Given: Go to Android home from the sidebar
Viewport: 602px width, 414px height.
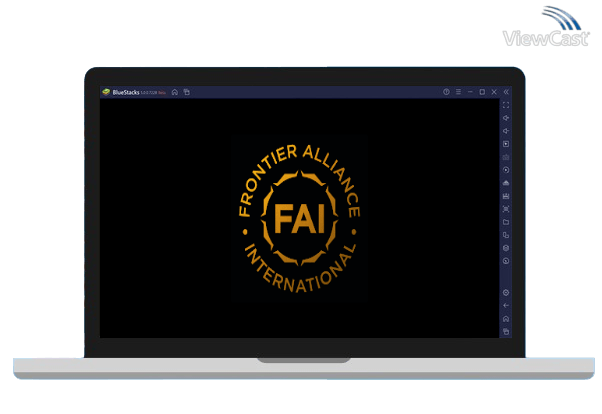Looking at the screenshot, I should (x=506, y=319).
